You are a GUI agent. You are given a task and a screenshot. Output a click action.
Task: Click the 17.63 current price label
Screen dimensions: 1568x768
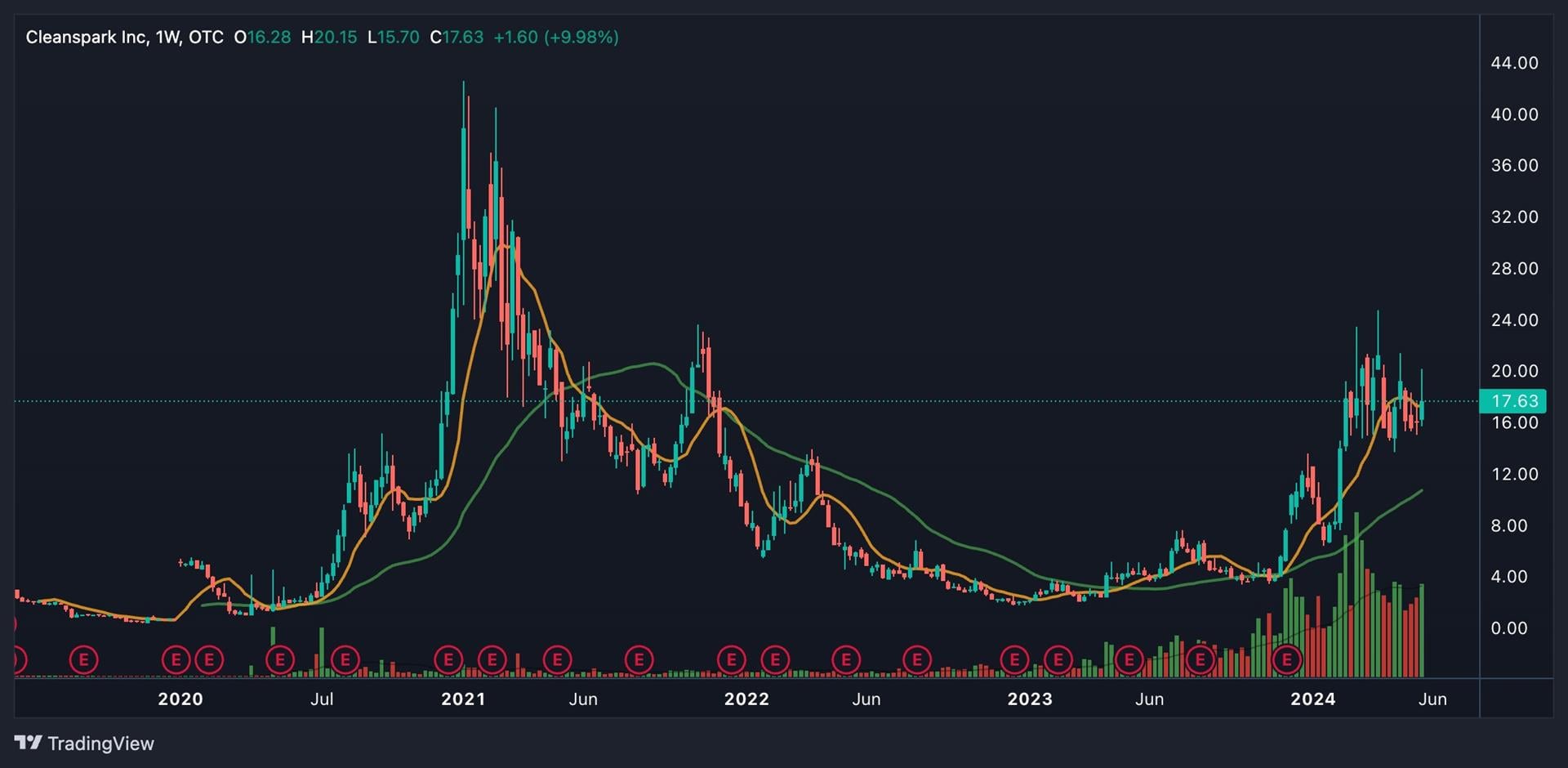click(1513, 401)
